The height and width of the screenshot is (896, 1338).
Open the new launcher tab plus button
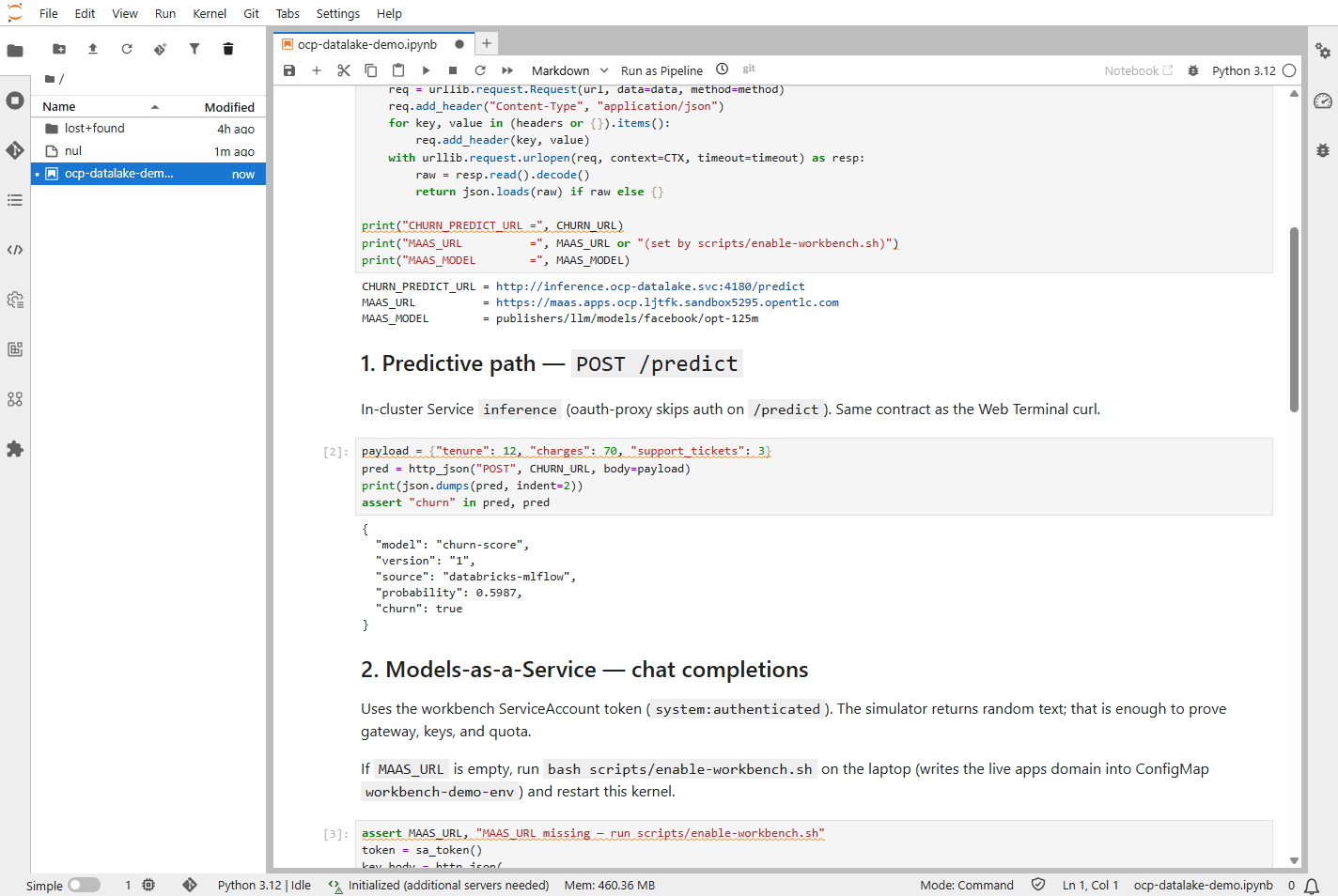(487, 43)
